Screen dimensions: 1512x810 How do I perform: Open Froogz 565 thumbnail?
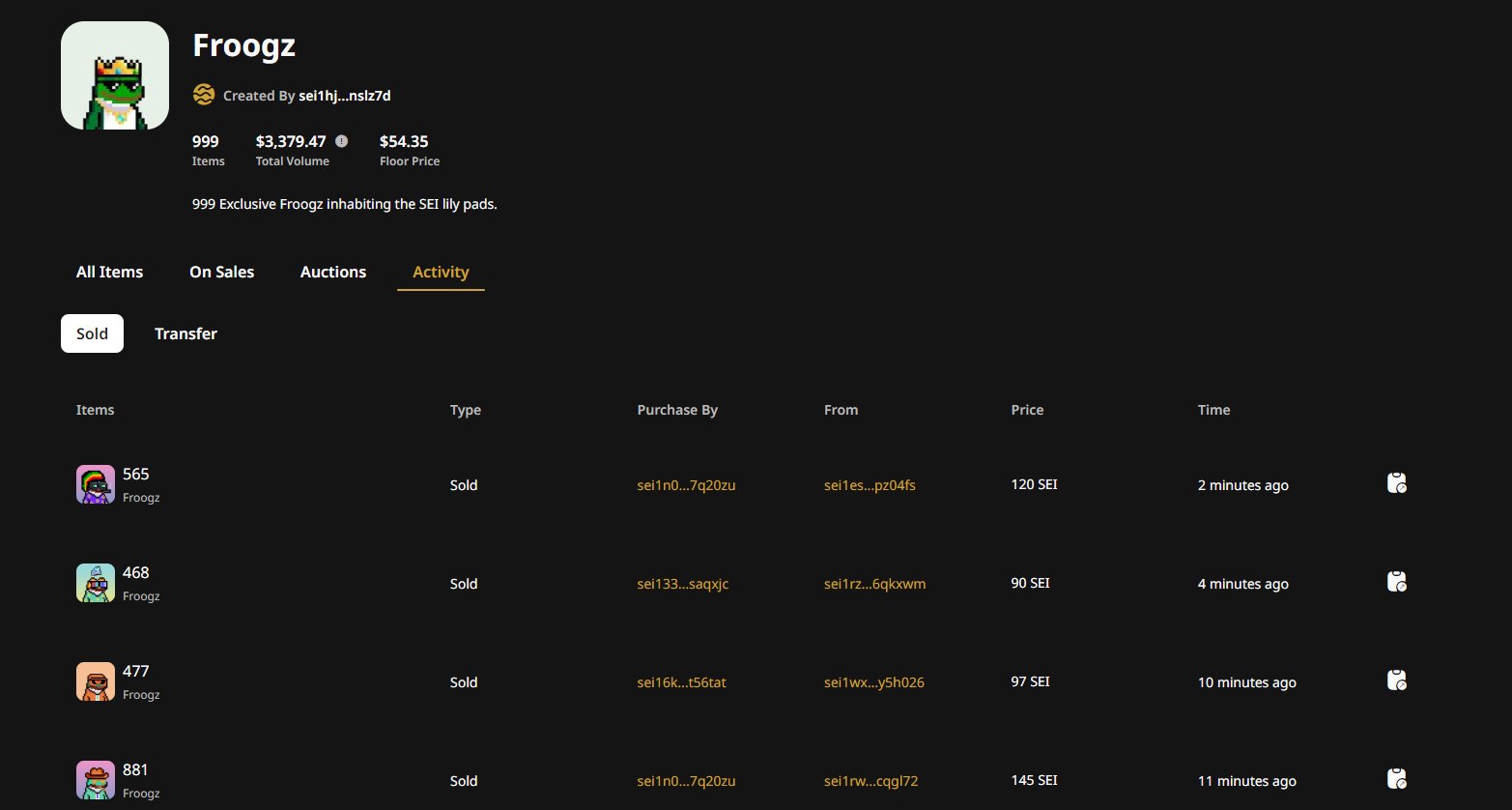[96, 484]
